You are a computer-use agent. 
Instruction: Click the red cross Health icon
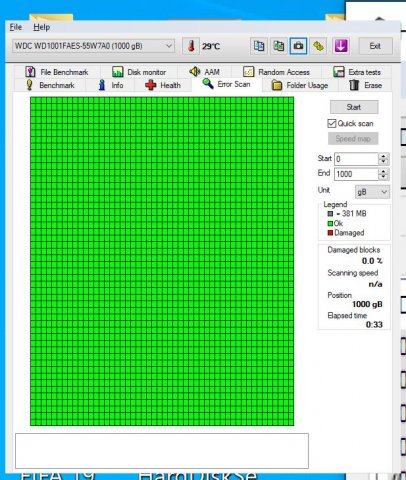coord(151,85)
